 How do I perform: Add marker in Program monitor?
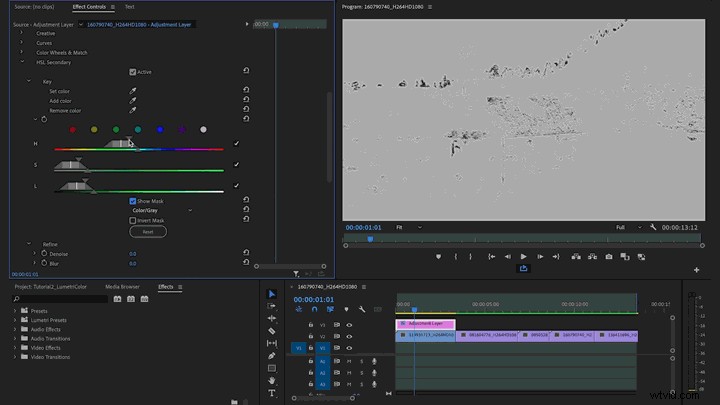click(x=439, y=257)
